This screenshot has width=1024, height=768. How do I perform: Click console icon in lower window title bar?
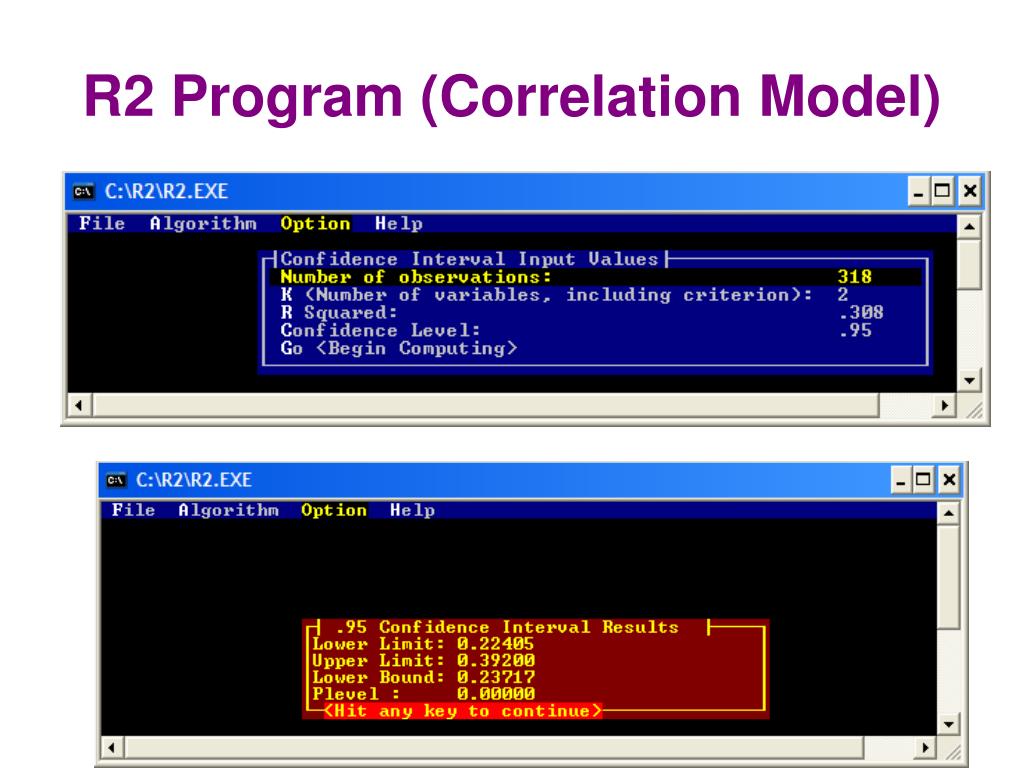coord(116,480)
